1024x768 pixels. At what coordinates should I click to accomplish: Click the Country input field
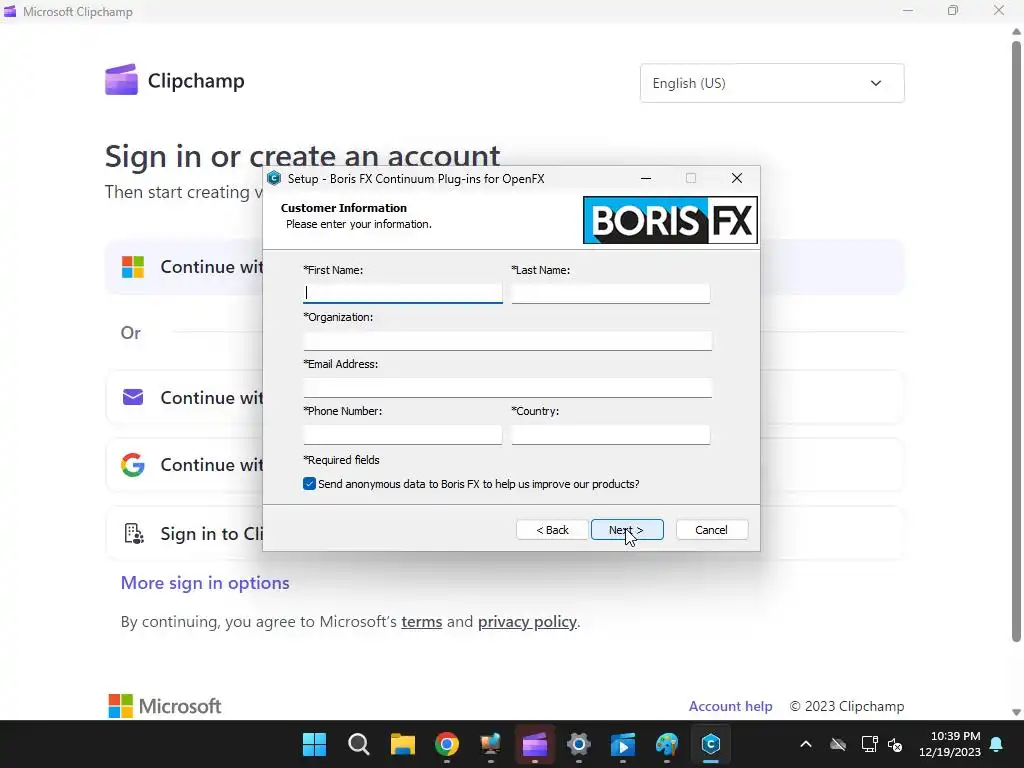point(611,434)
